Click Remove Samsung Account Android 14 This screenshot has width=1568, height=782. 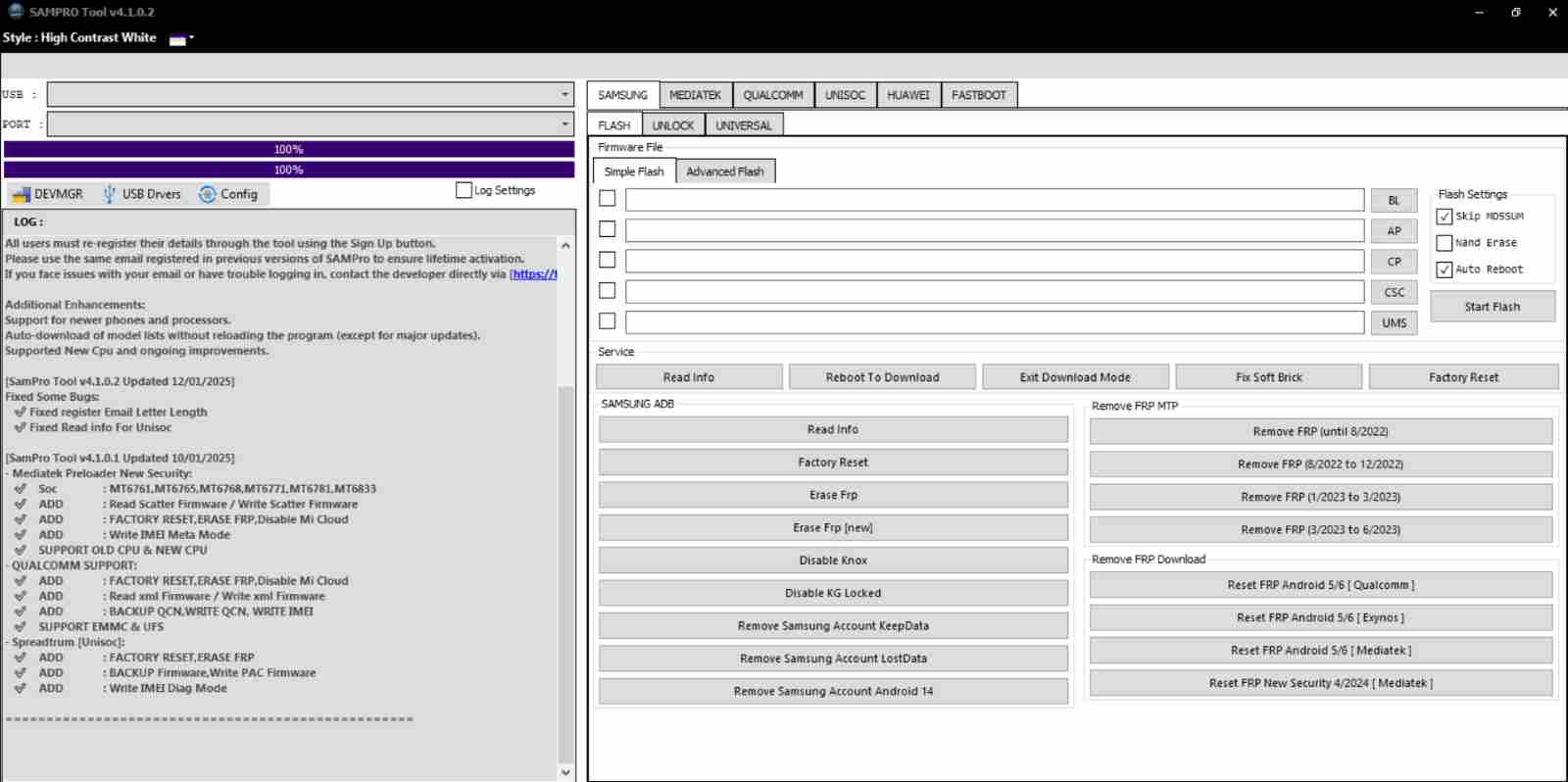[833, 691]
